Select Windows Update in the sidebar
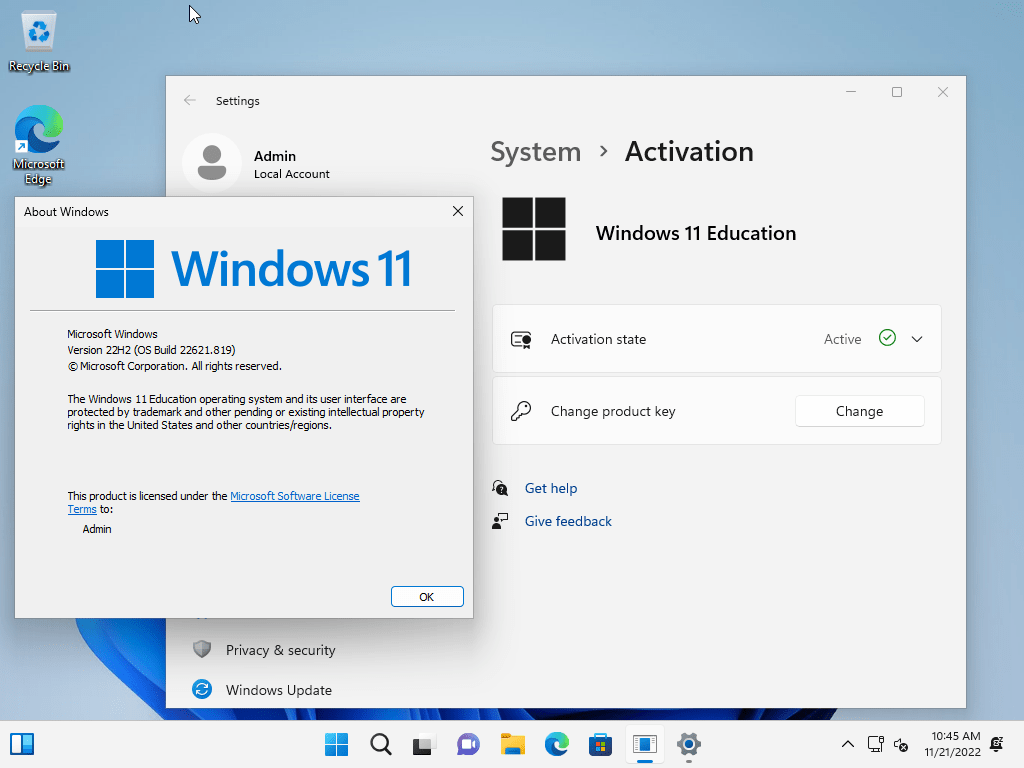Viewport: 1024px width, 768px height. click(x=278, y=690)
